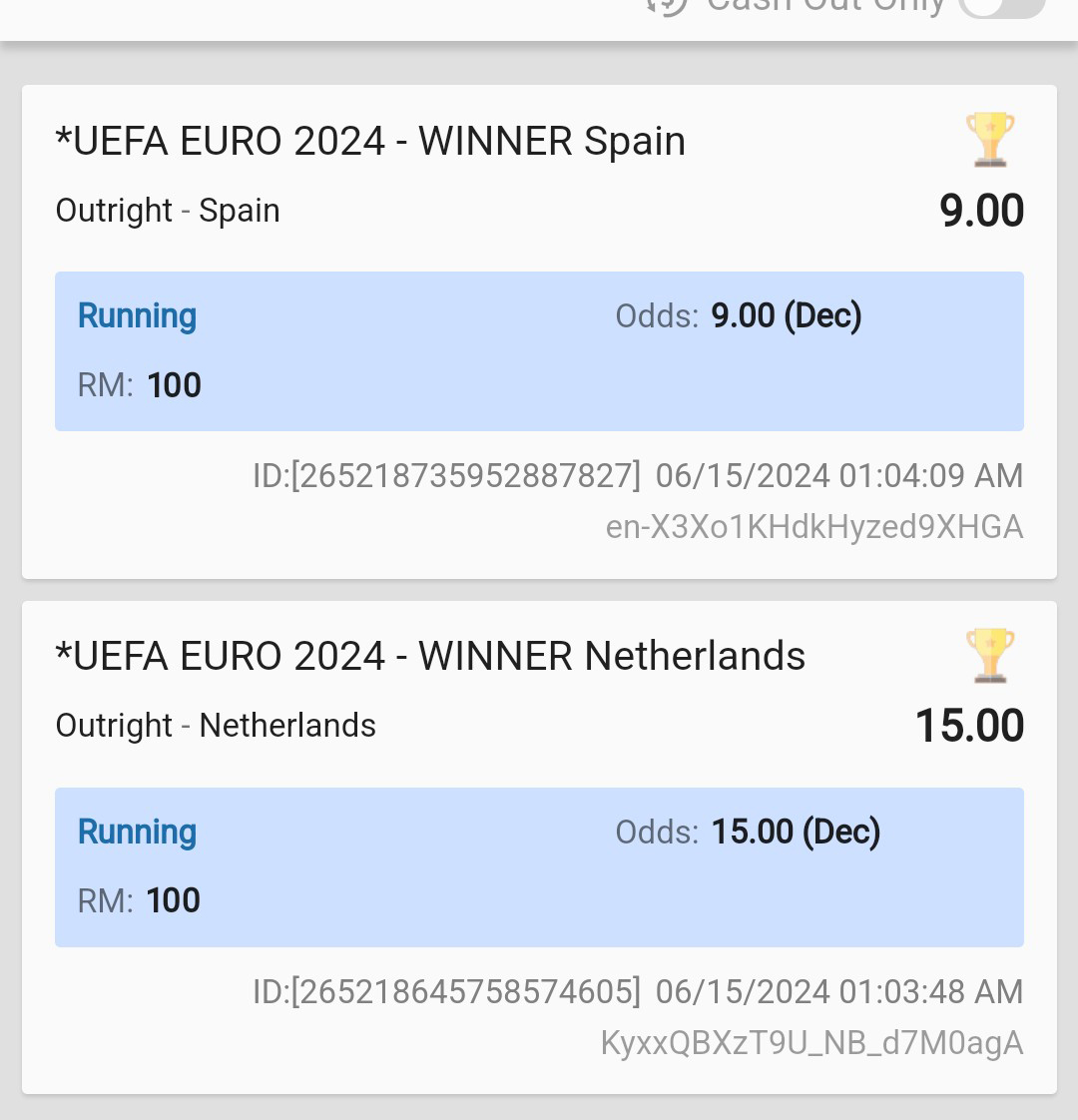
Task: Select the reference code KyxxQBXzT9U_NB_d7M0agA
Action: [811, 1043]
